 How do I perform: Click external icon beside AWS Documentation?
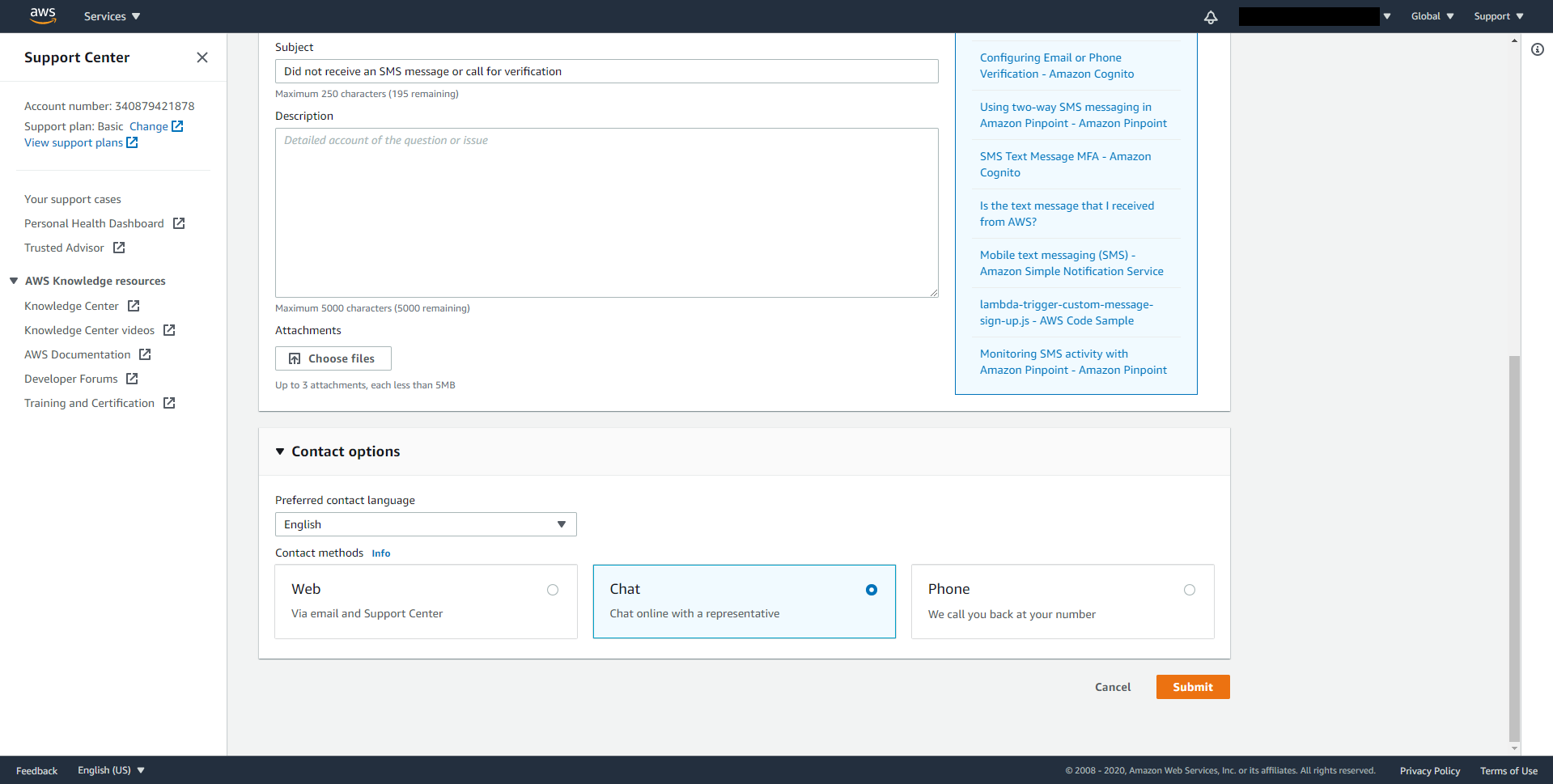(x=146, y=354)
